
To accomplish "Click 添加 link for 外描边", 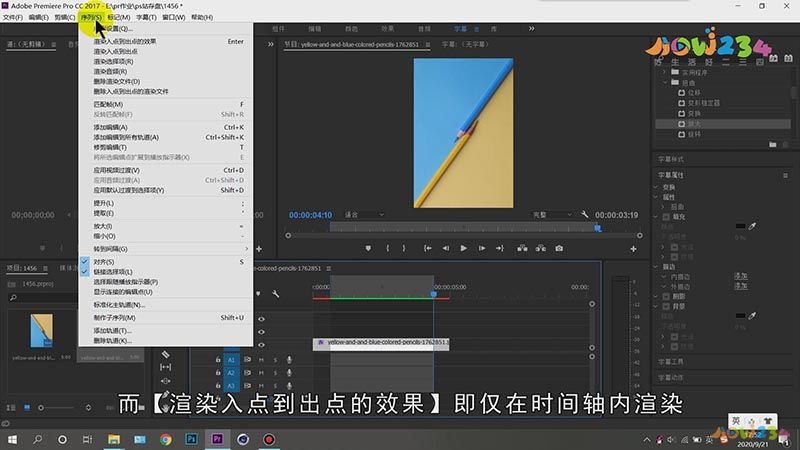I will click(x=741, y=286).
